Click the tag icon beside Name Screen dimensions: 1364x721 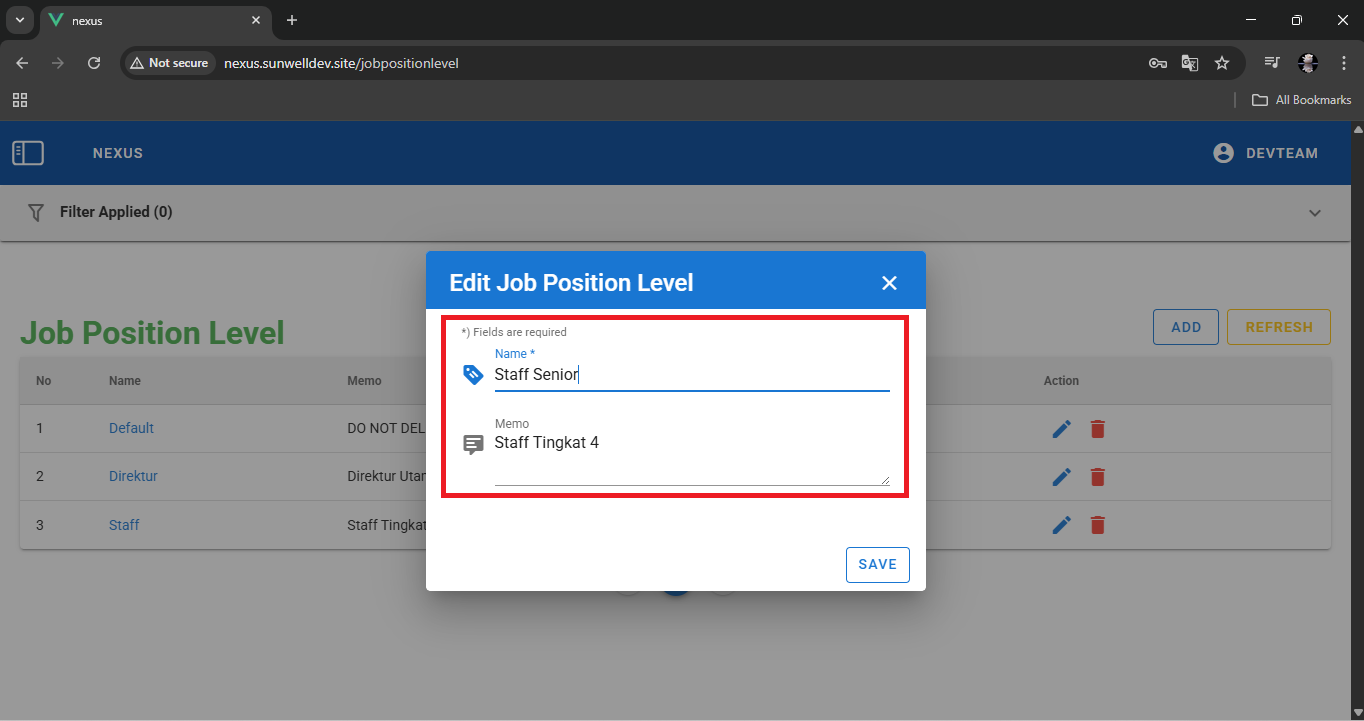click(474, 375)
